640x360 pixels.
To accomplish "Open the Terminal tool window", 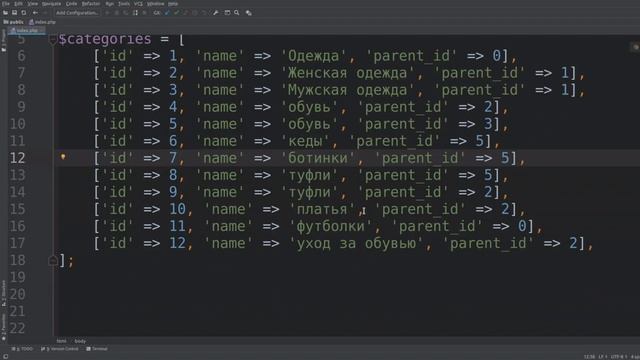I will (x=97, y=349).
